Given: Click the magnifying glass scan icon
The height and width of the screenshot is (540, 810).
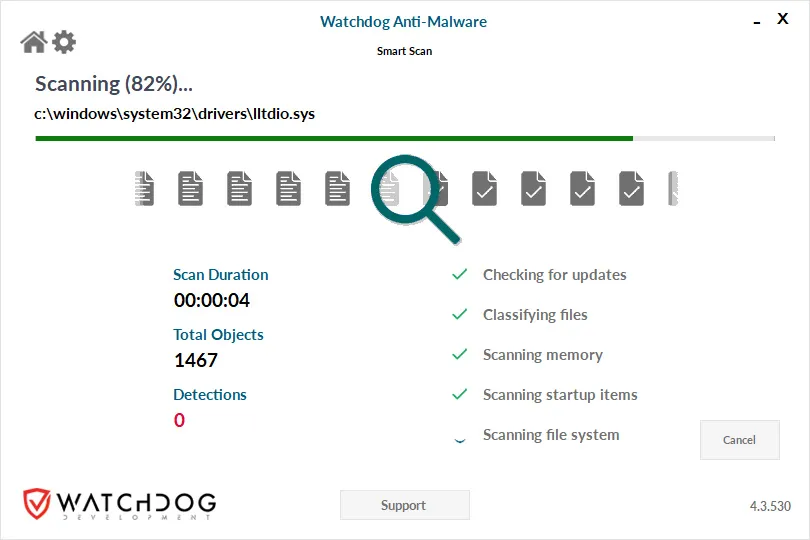Looking at the screenshot, I should 415,199.
